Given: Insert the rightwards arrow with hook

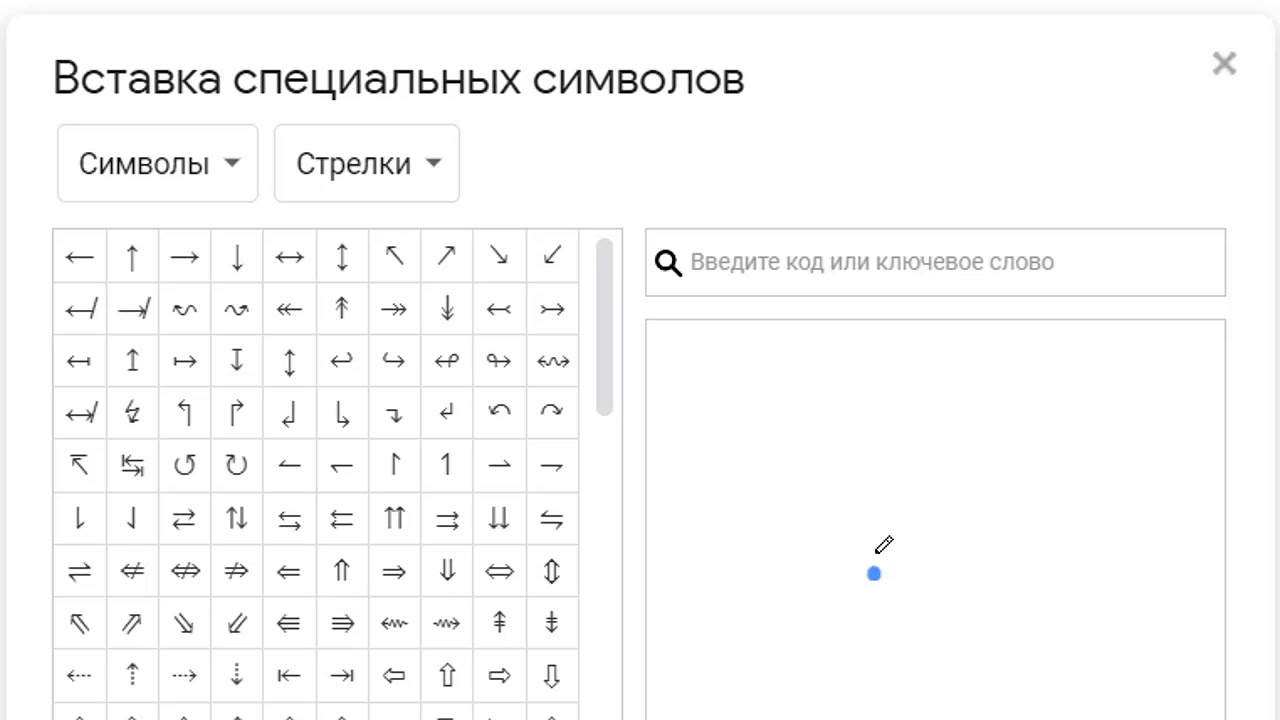Looking at the screenshot, I should (x=394, y=361).
